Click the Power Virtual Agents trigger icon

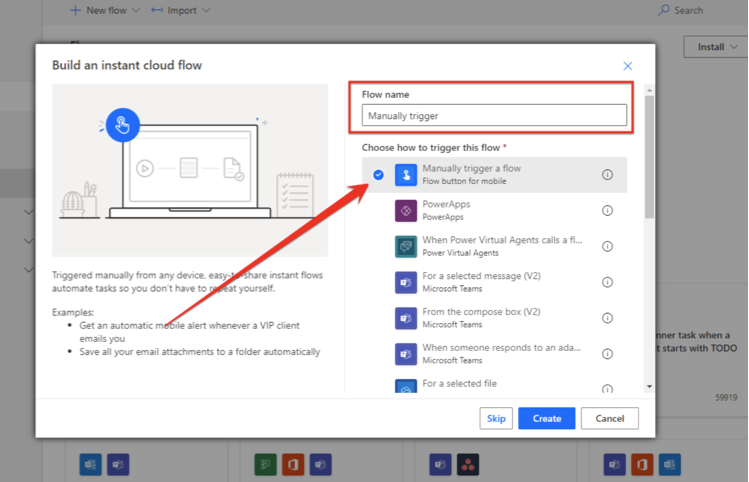pyautogui.click(x=406, y=246)
